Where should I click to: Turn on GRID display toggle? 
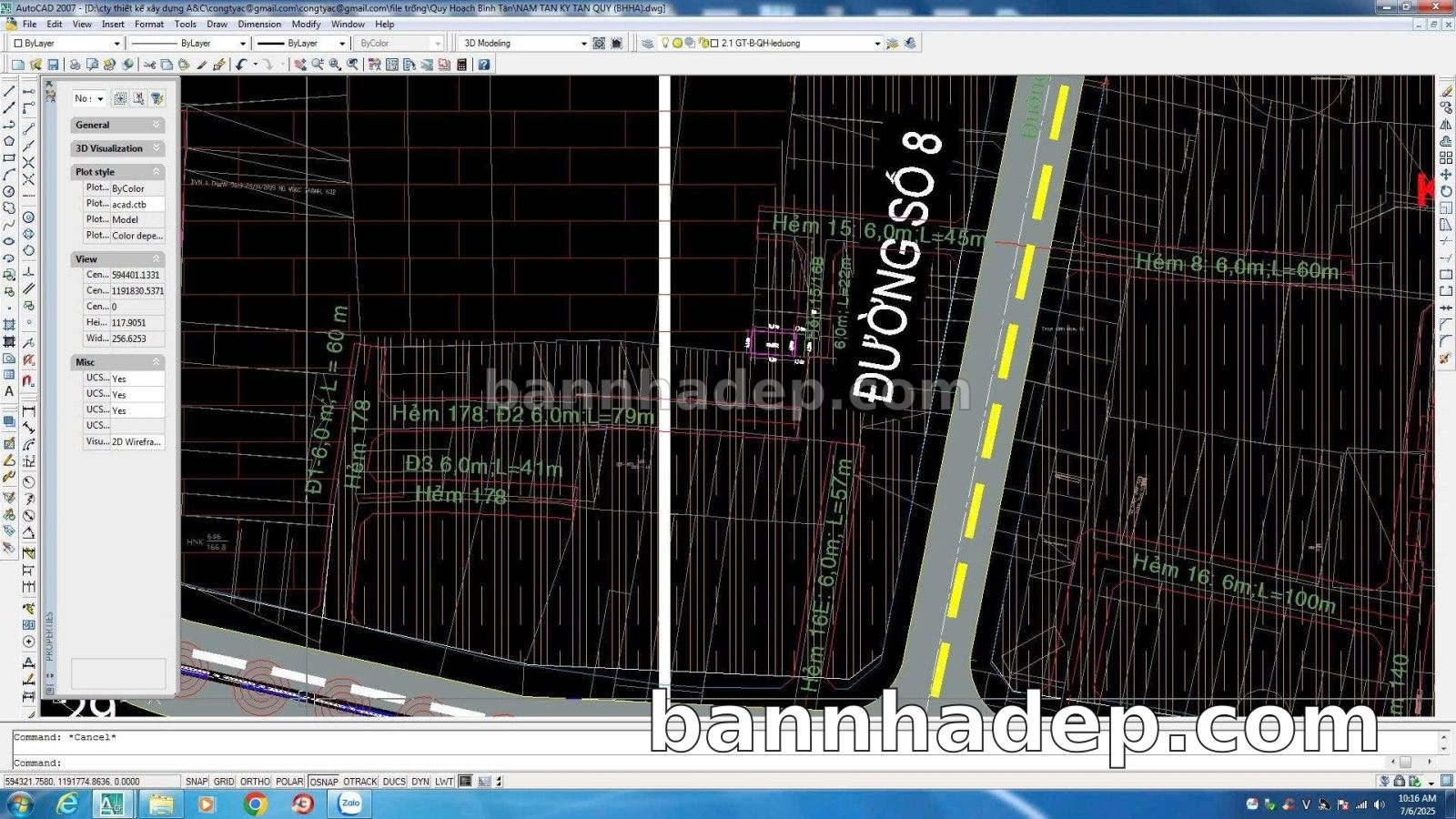coord(224,782)
